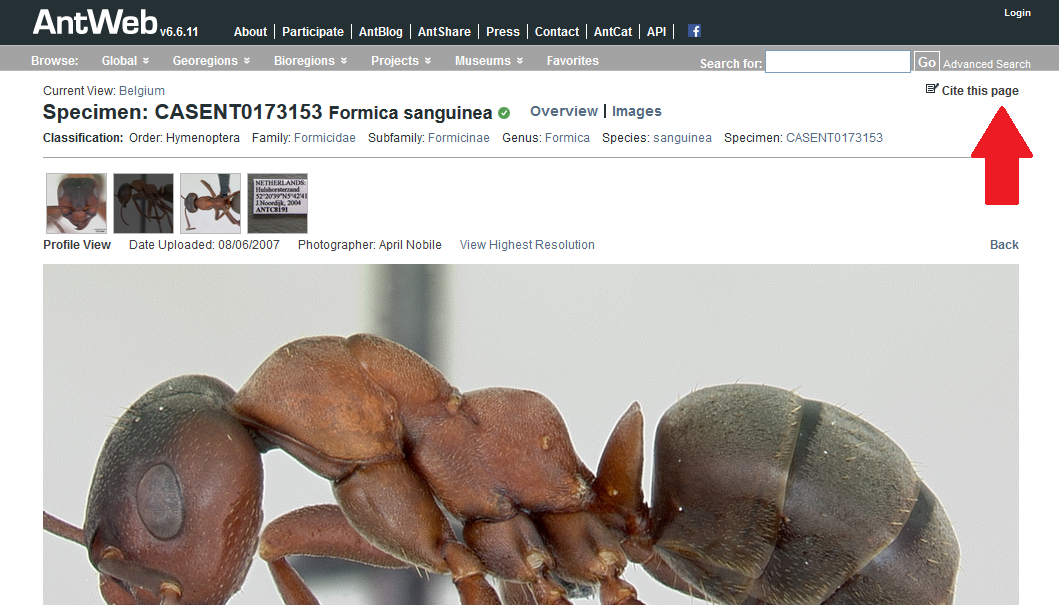This screenshot has height=605, width=1059.
Task: Expand the Projects menu
Action: (x=401, y=61)
